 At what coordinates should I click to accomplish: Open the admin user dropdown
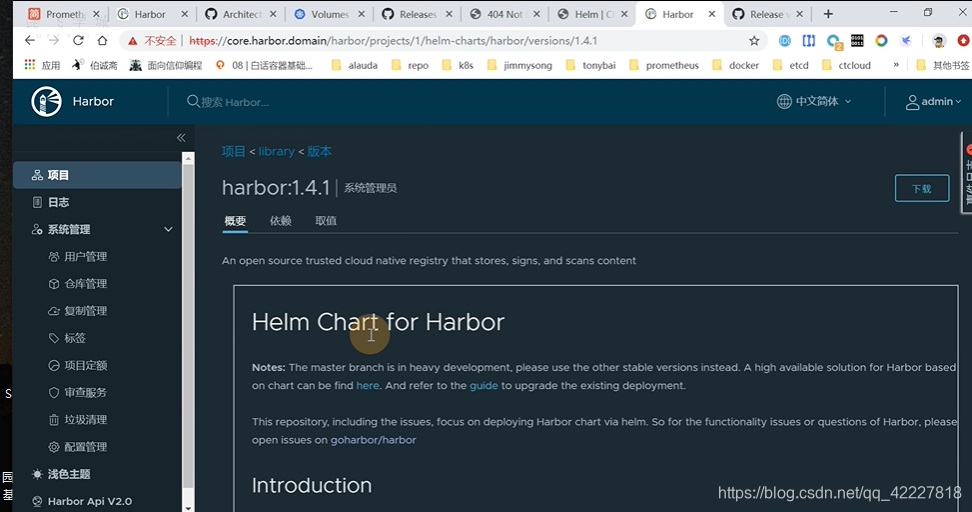[934, 102]
